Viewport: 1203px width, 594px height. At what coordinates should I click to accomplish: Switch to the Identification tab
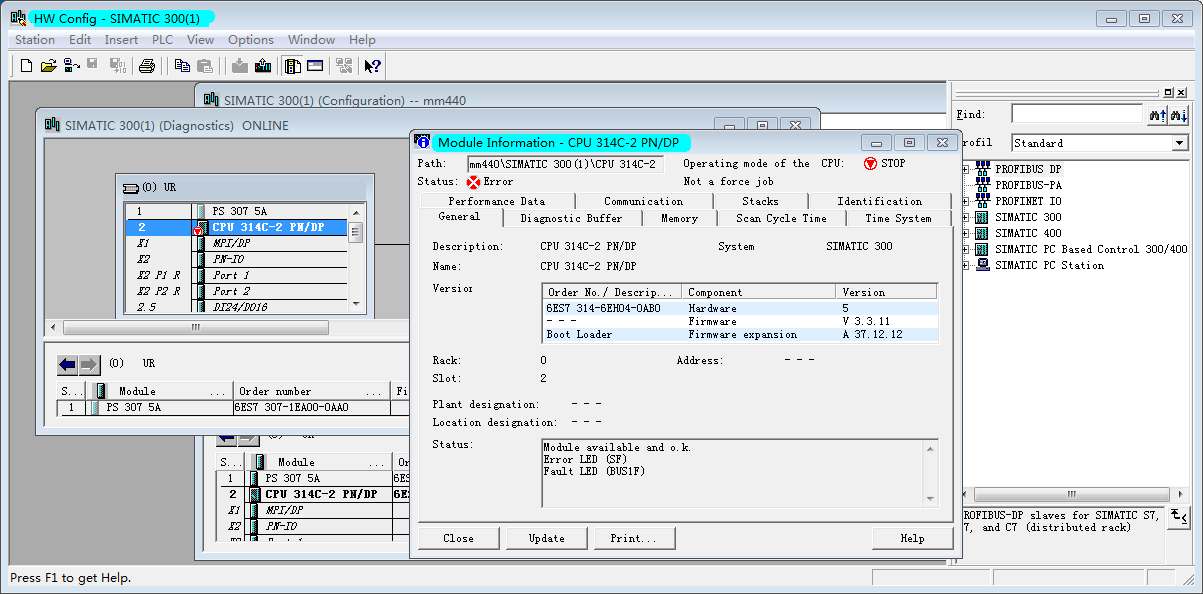pos(880,201)
